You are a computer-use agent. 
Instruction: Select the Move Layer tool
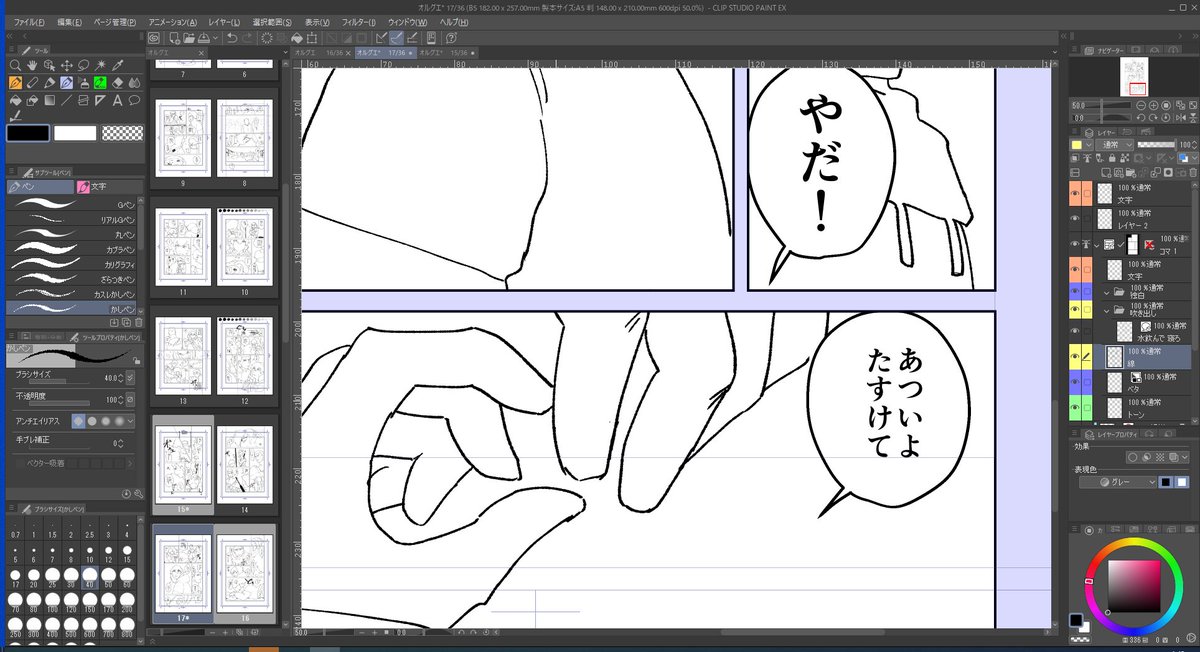[x=66, y=66]
